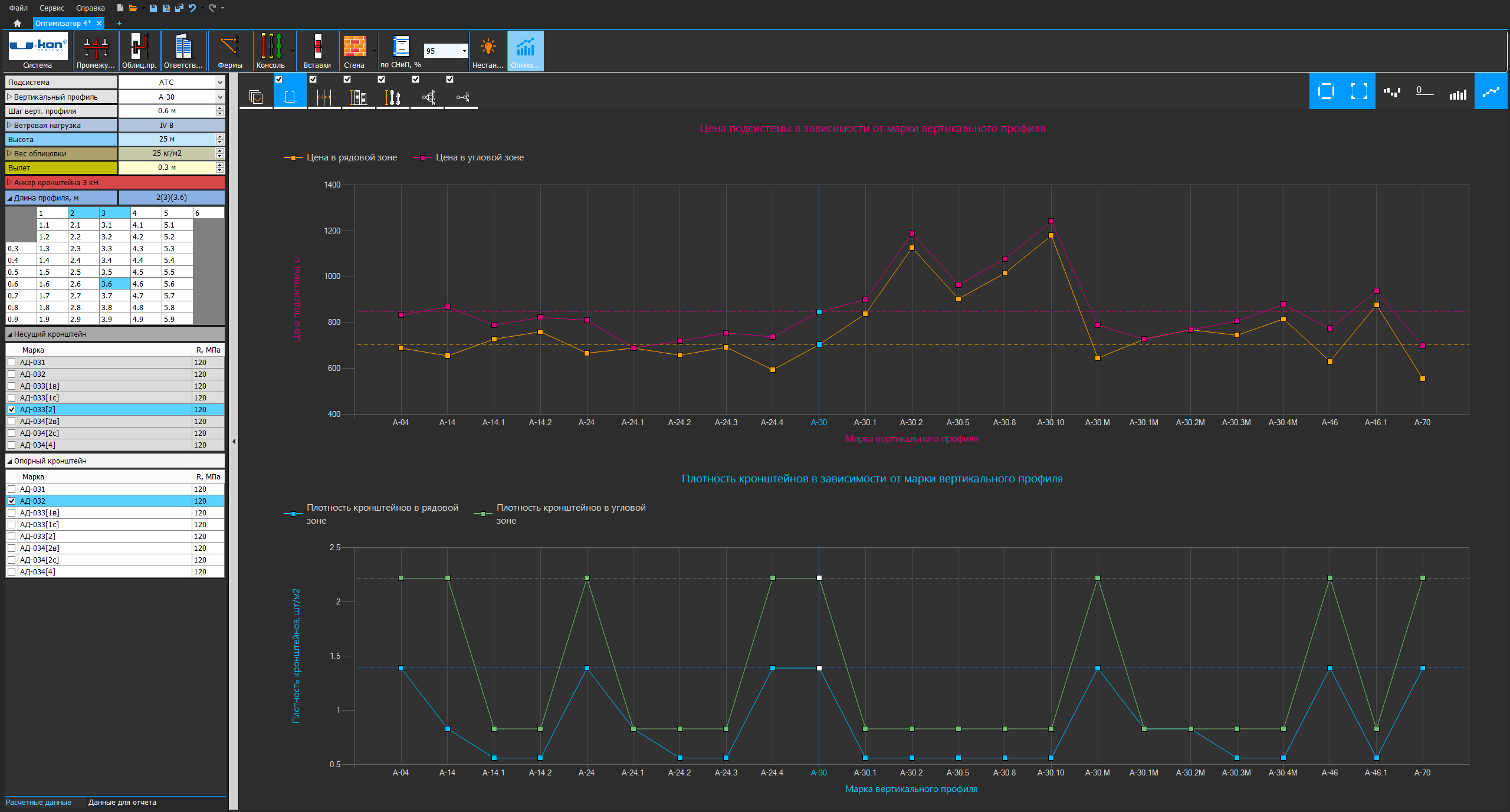Switch to Данные для отчета bottom tab
Screen dimensions: 1510x812
pyautogui.click(x=122, y=803)
